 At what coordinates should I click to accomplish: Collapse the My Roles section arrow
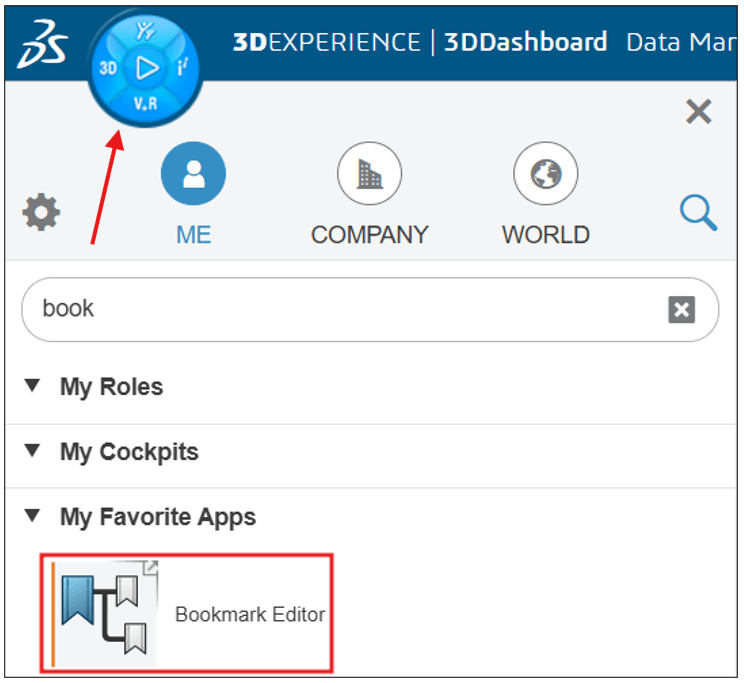(32, 385)
